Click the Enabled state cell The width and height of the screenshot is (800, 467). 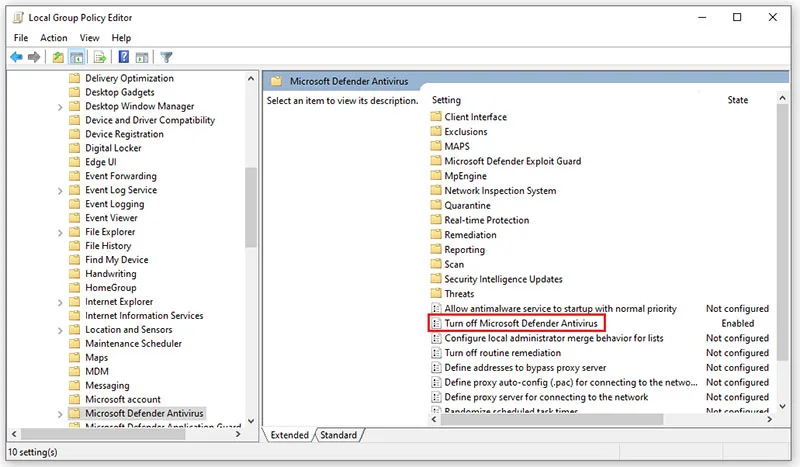pos(737,323)
